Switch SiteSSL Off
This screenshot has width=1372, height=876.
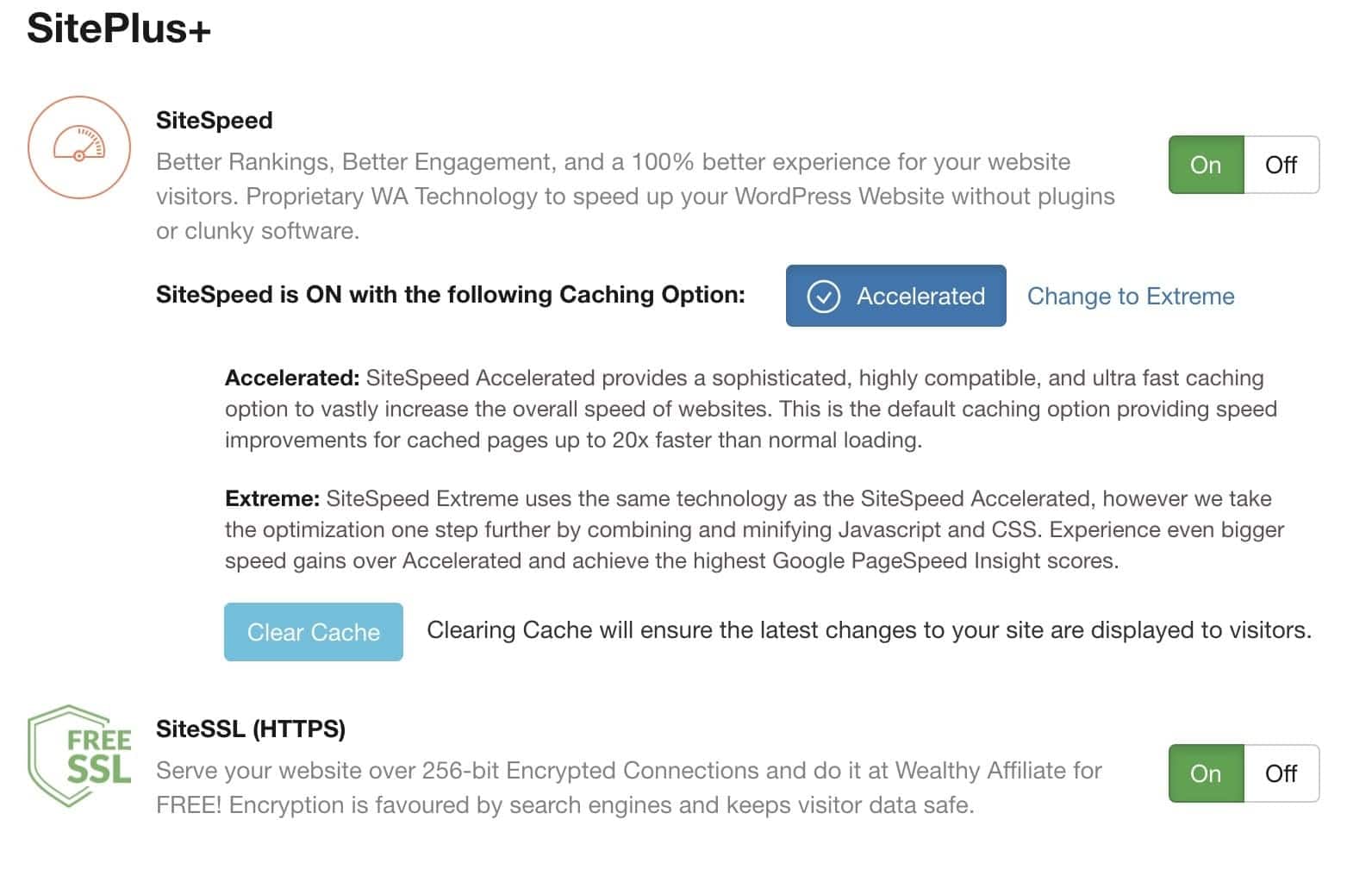click(x=1281, y=773)
